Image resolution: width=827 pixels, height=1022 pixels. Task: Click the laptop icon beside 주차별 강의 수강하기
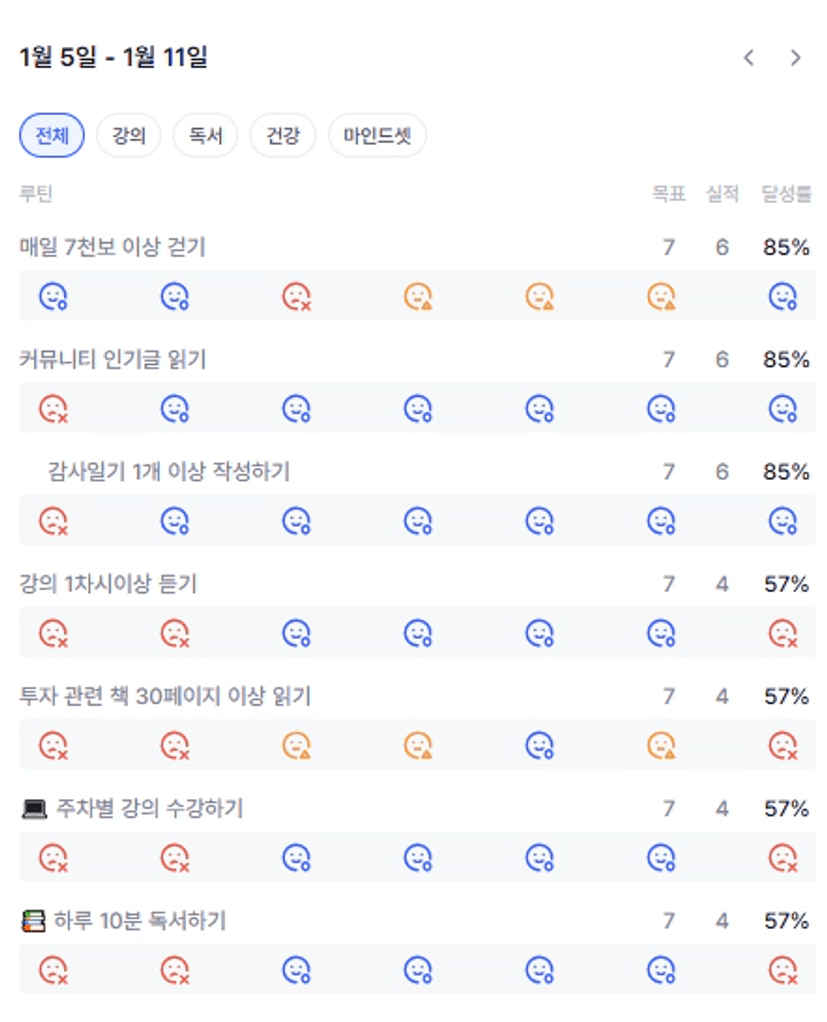click(34, 809)
